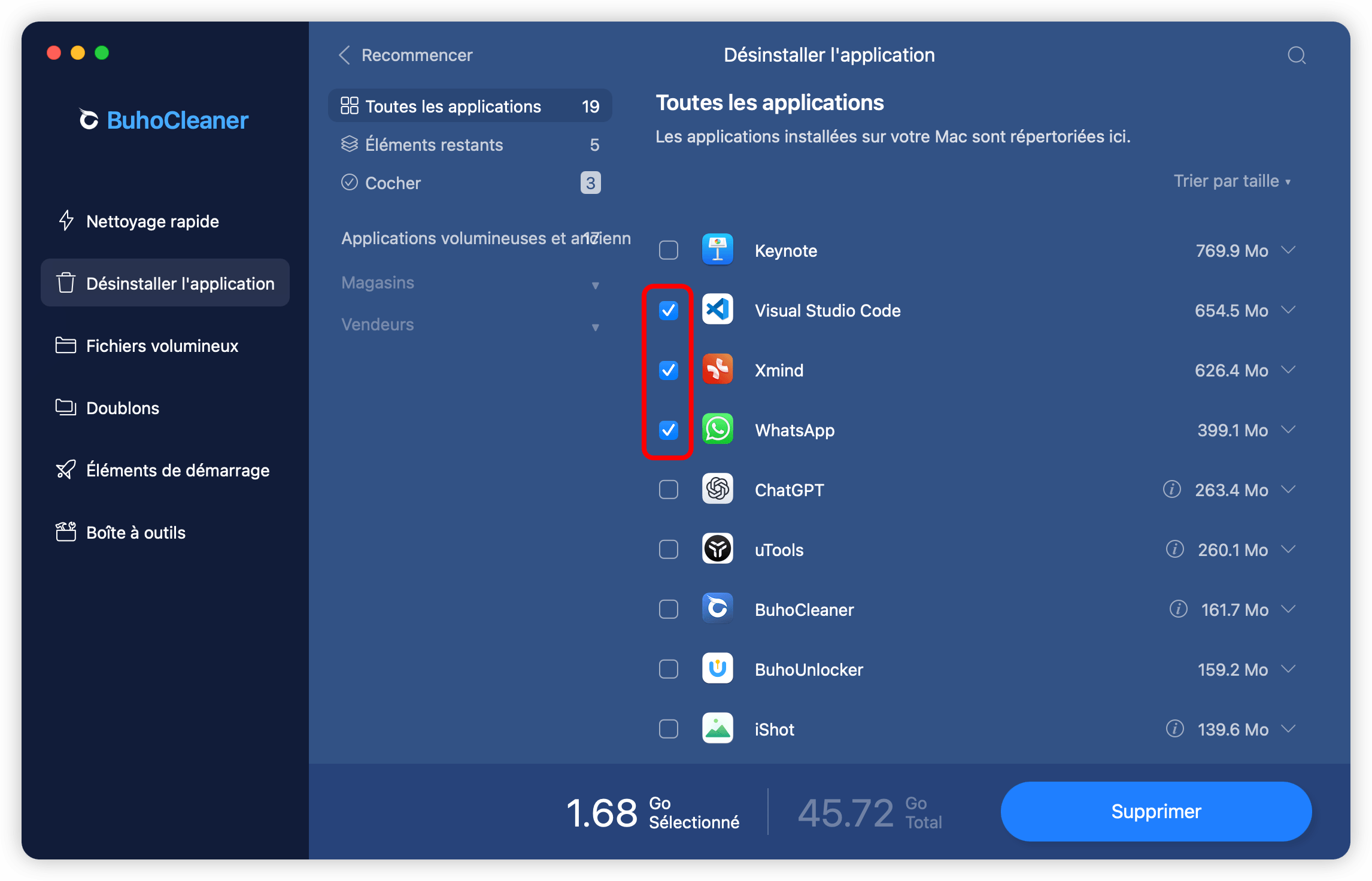Click the BuhoCleaner app icon in list
Screen dimensions: 1372x881
pyautogui.click(x=717, y=609)
